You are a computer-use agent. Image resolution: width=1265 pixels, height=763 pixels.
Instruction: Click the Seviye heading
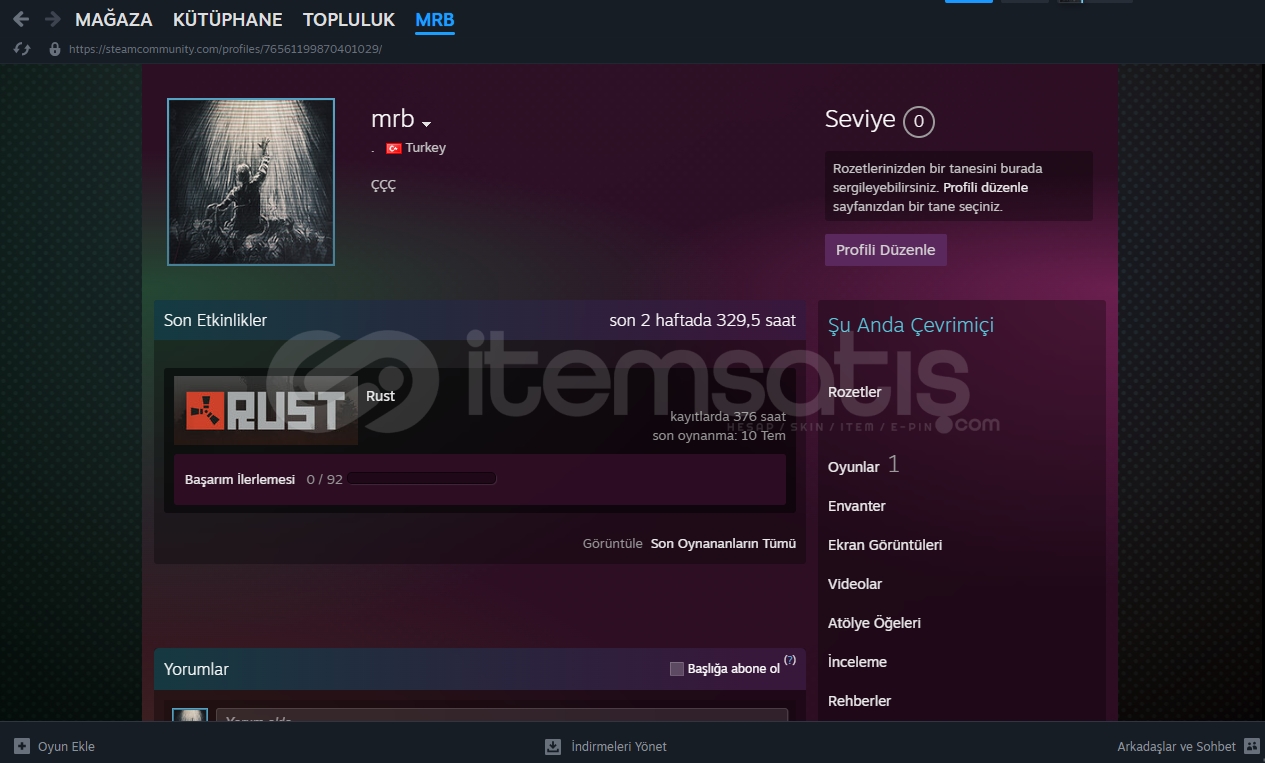pos(860,120)
